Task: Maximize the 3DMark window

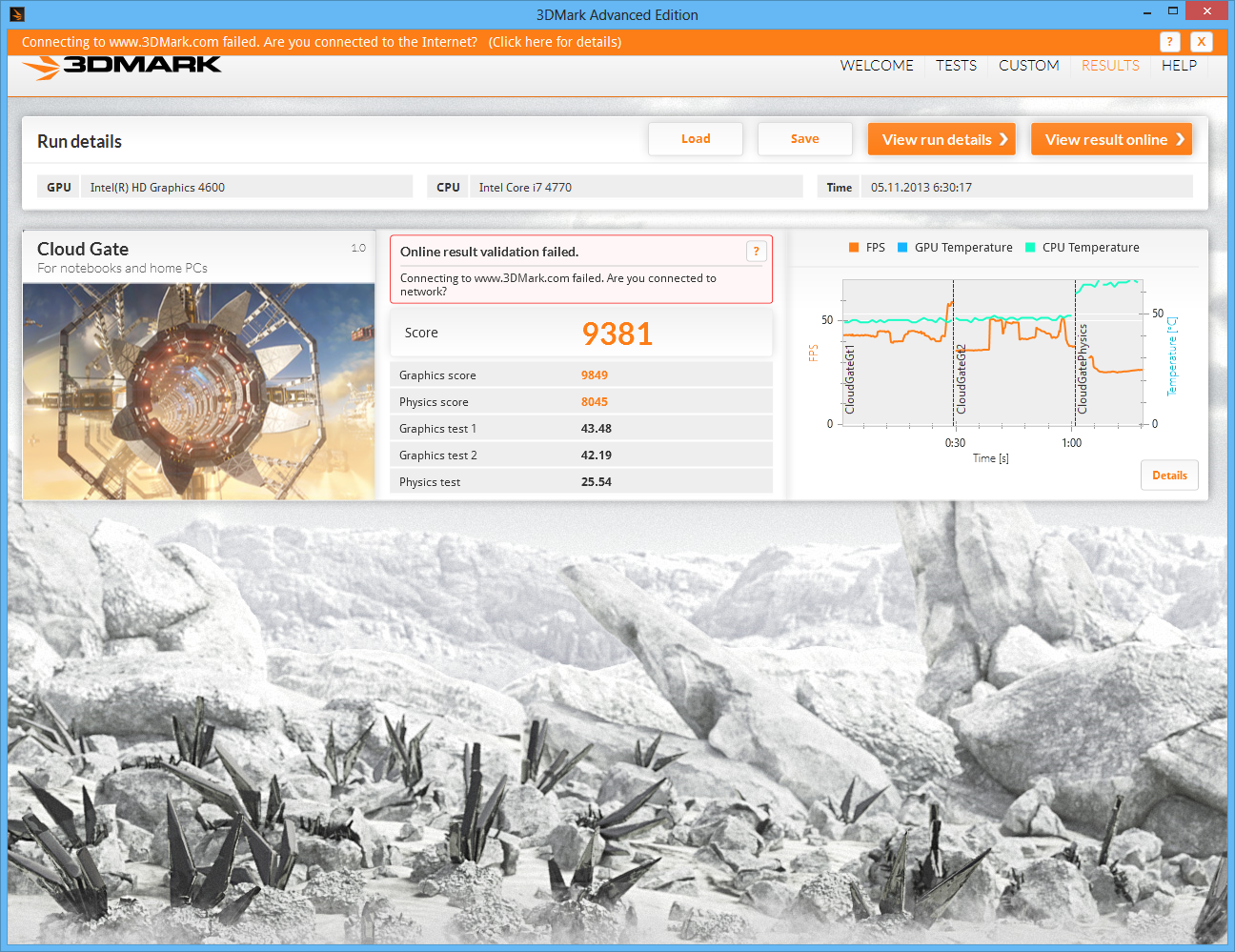Action: click(x=1173, y=11)
